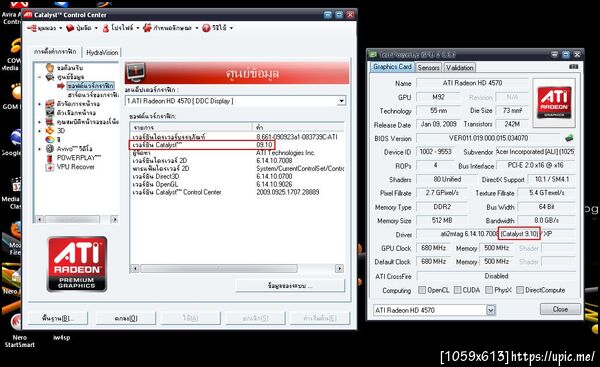
Task: Click the Avivo video icon in the tree
Action: [x=50, y=148]
